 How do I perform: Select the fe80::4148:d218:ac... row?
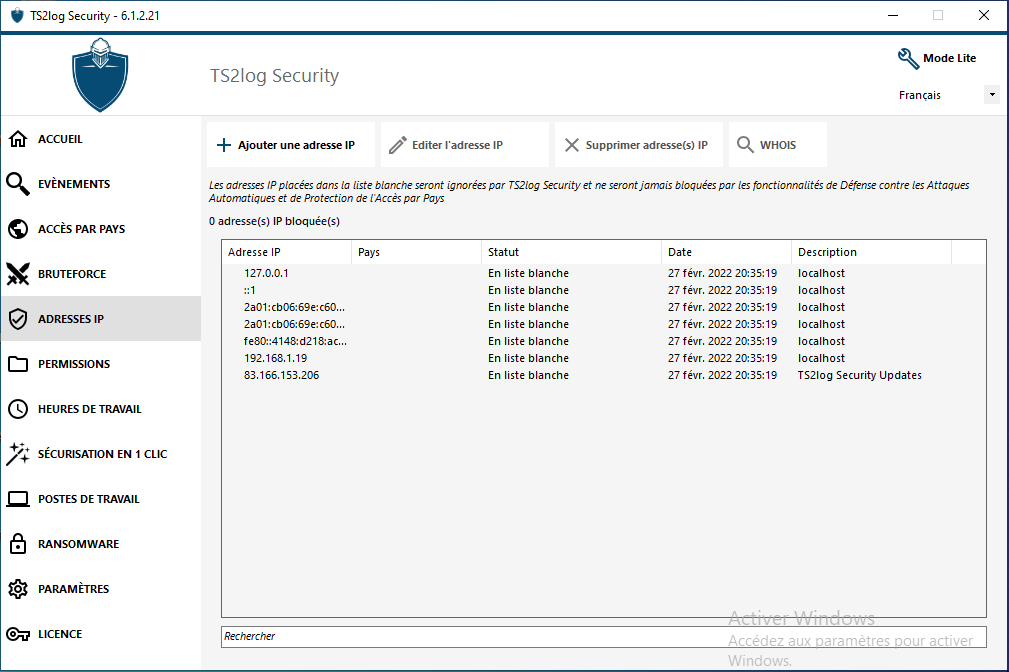tap(604, 341)
